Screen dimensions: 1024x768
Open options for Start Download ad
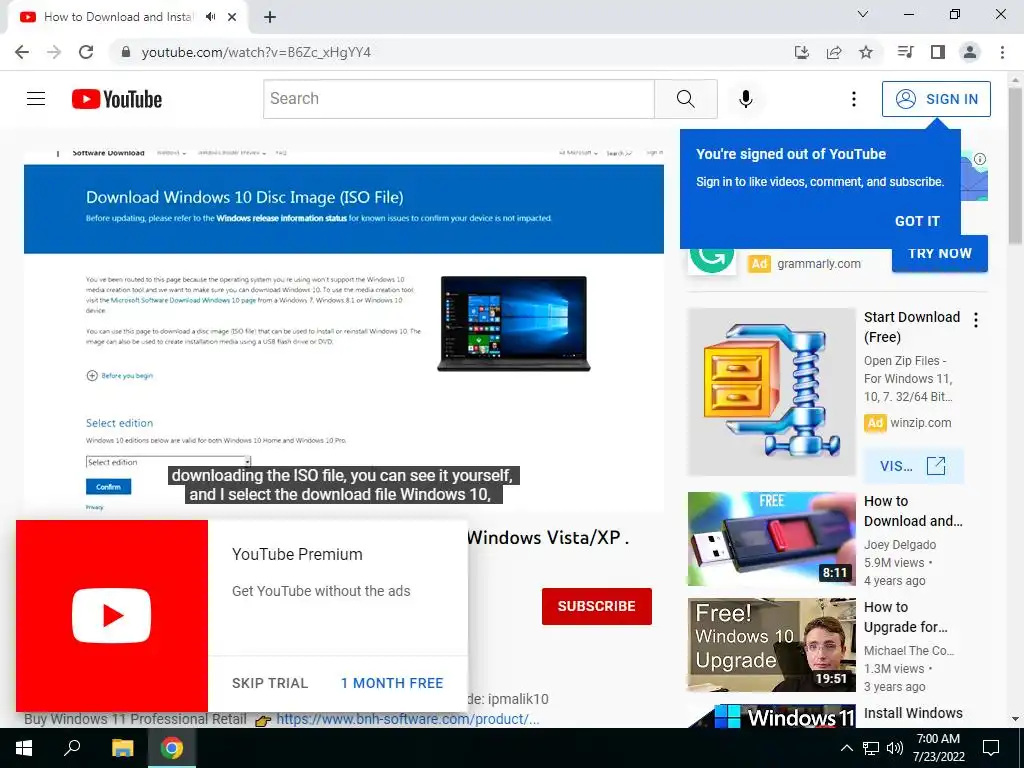(976, 320)
